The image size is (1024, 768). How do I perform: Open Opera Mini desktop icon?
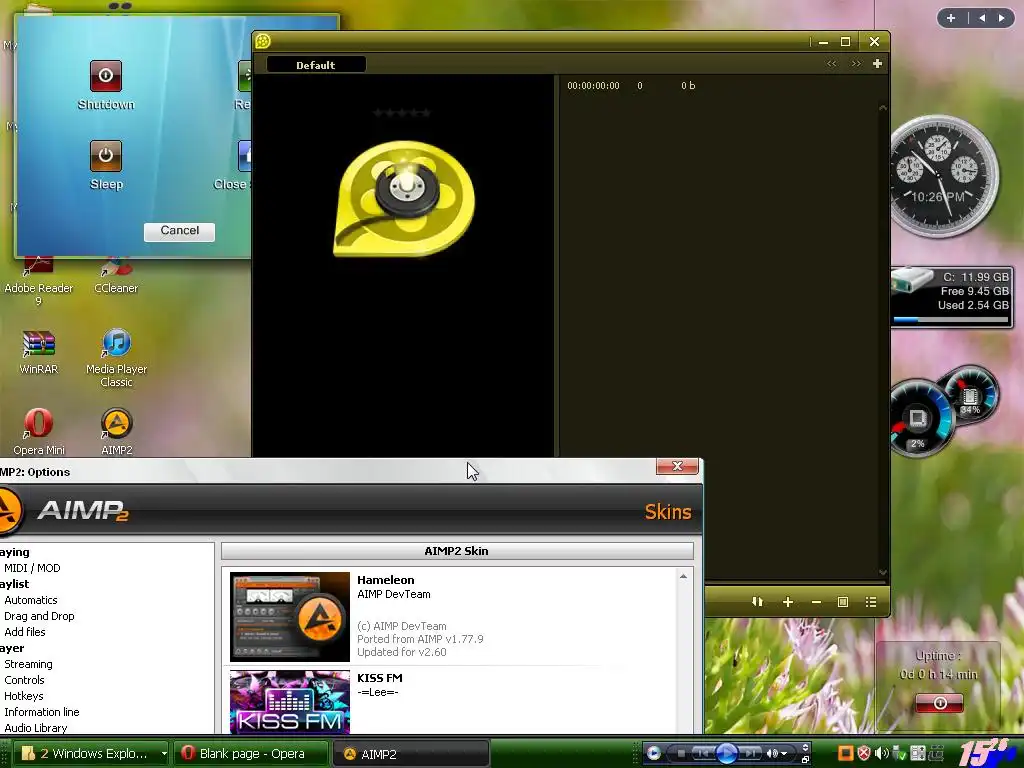click(39, 432)
